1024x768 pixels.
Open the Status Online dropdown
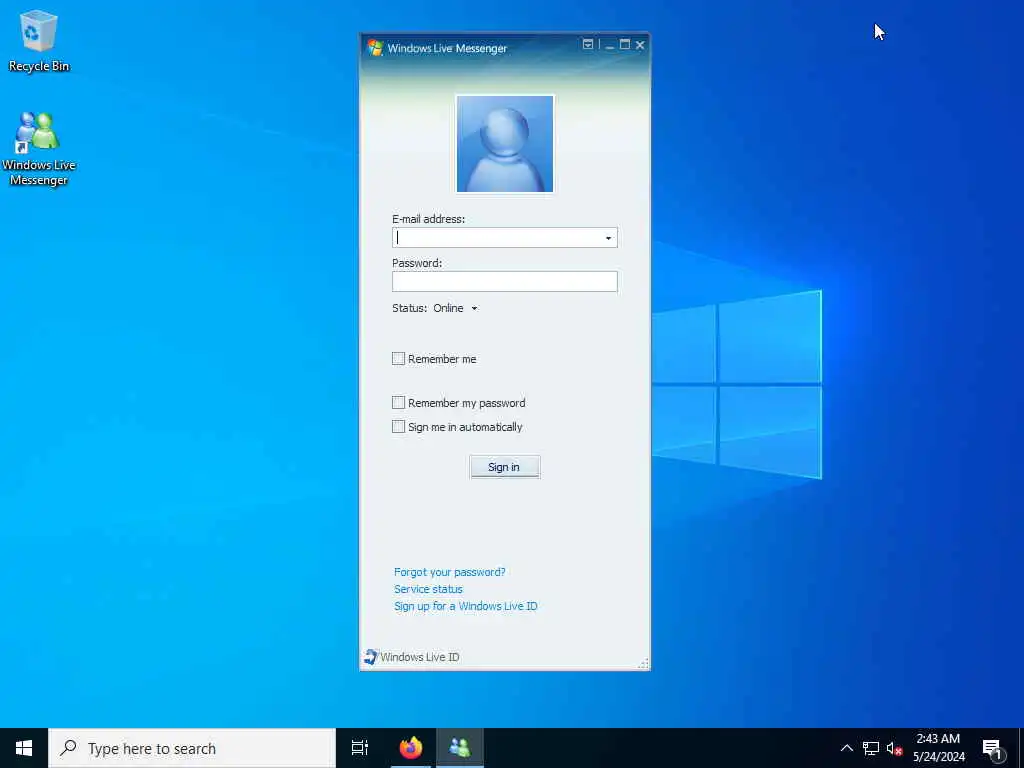pyautogui.click(x=455, y=308)
